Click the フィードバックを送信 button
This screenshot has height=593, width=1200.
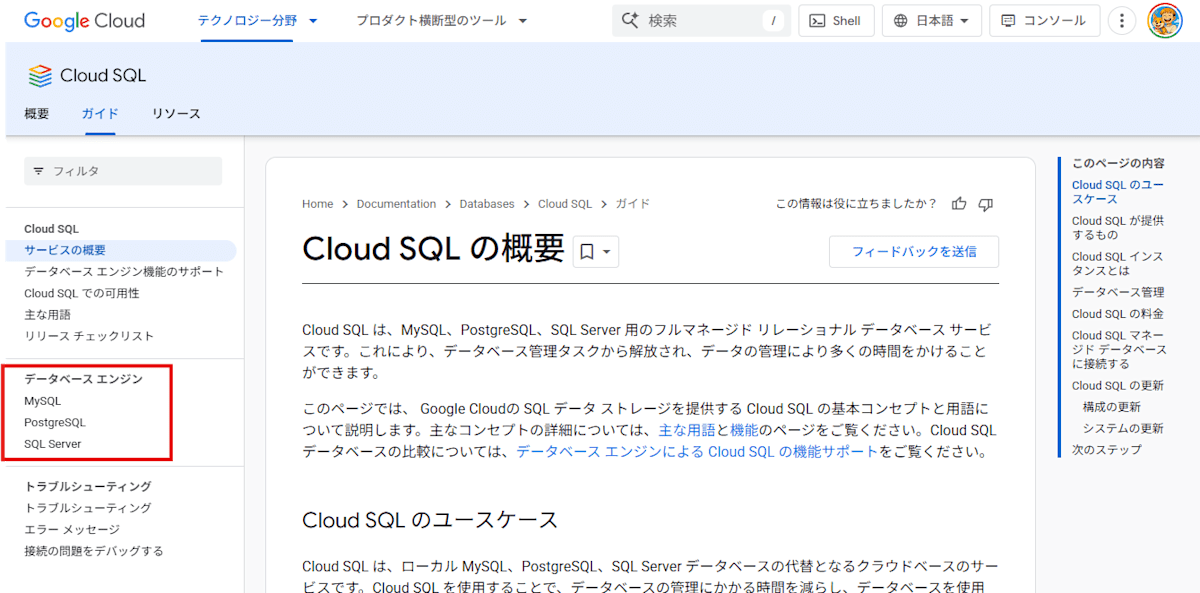coord(913,251)
